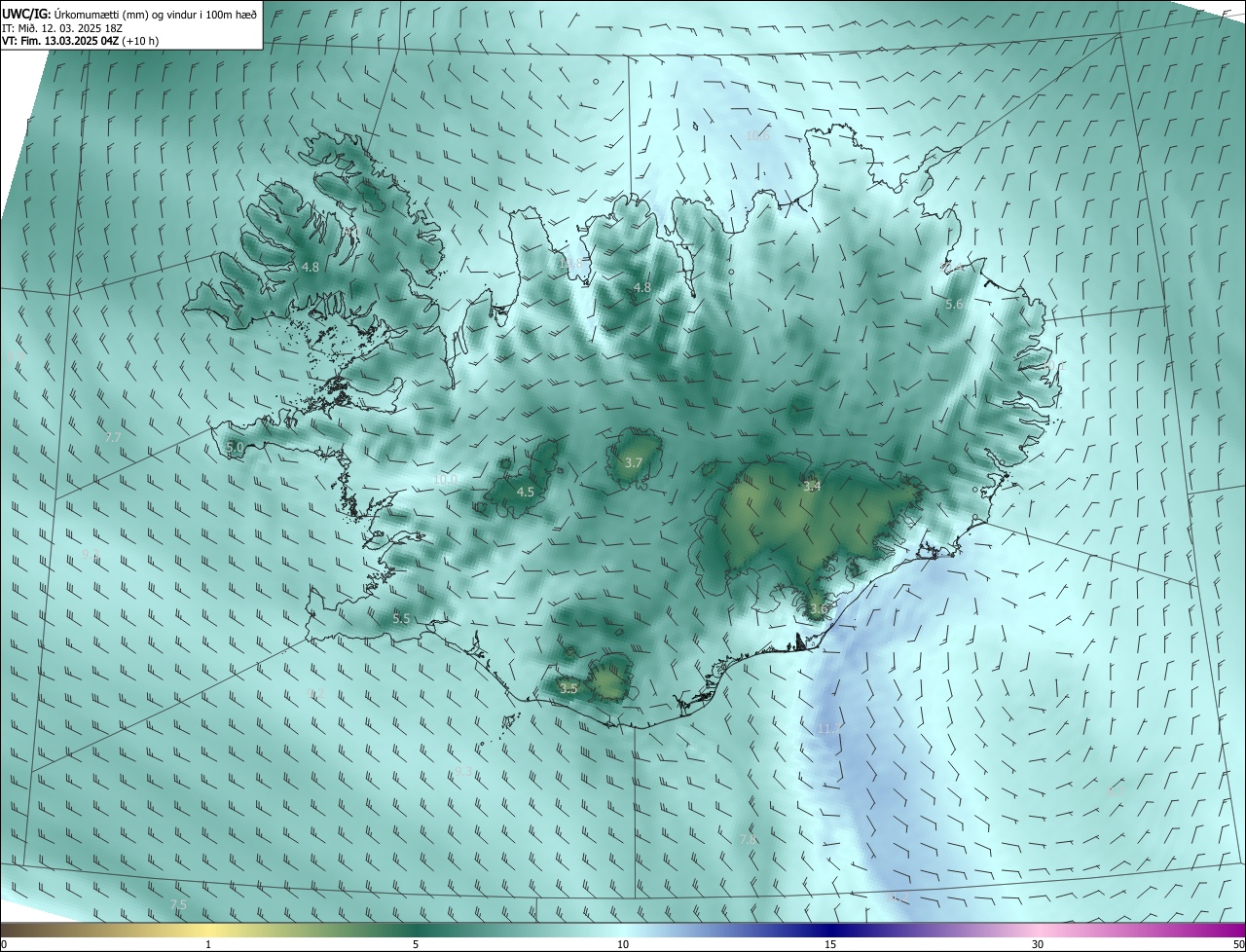Click the 5.5 value label on the southwest peninsula
Screen dimensions: 1246x952
(401, 619)
